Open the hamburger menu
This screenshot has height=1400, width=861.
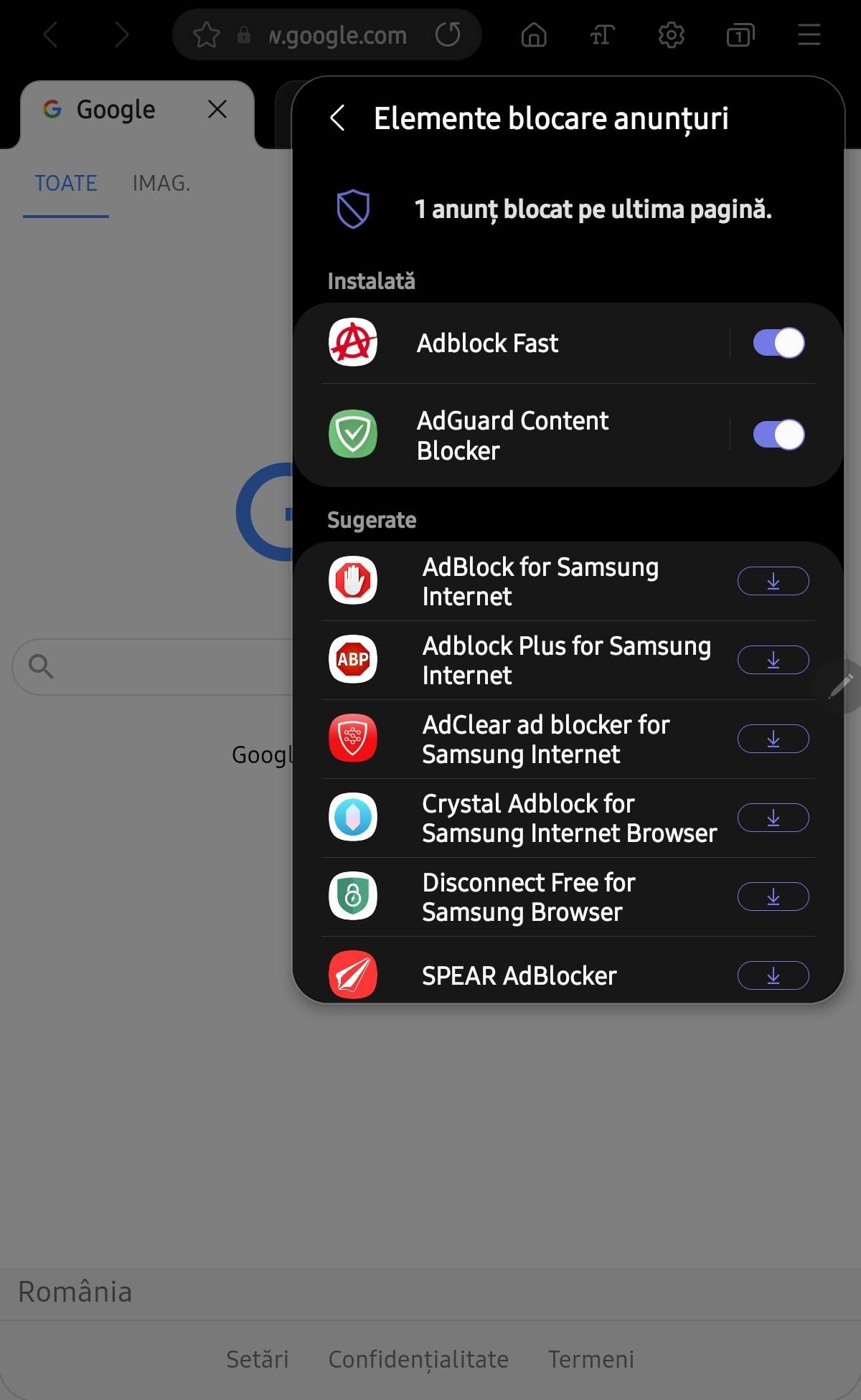point(809,34)
